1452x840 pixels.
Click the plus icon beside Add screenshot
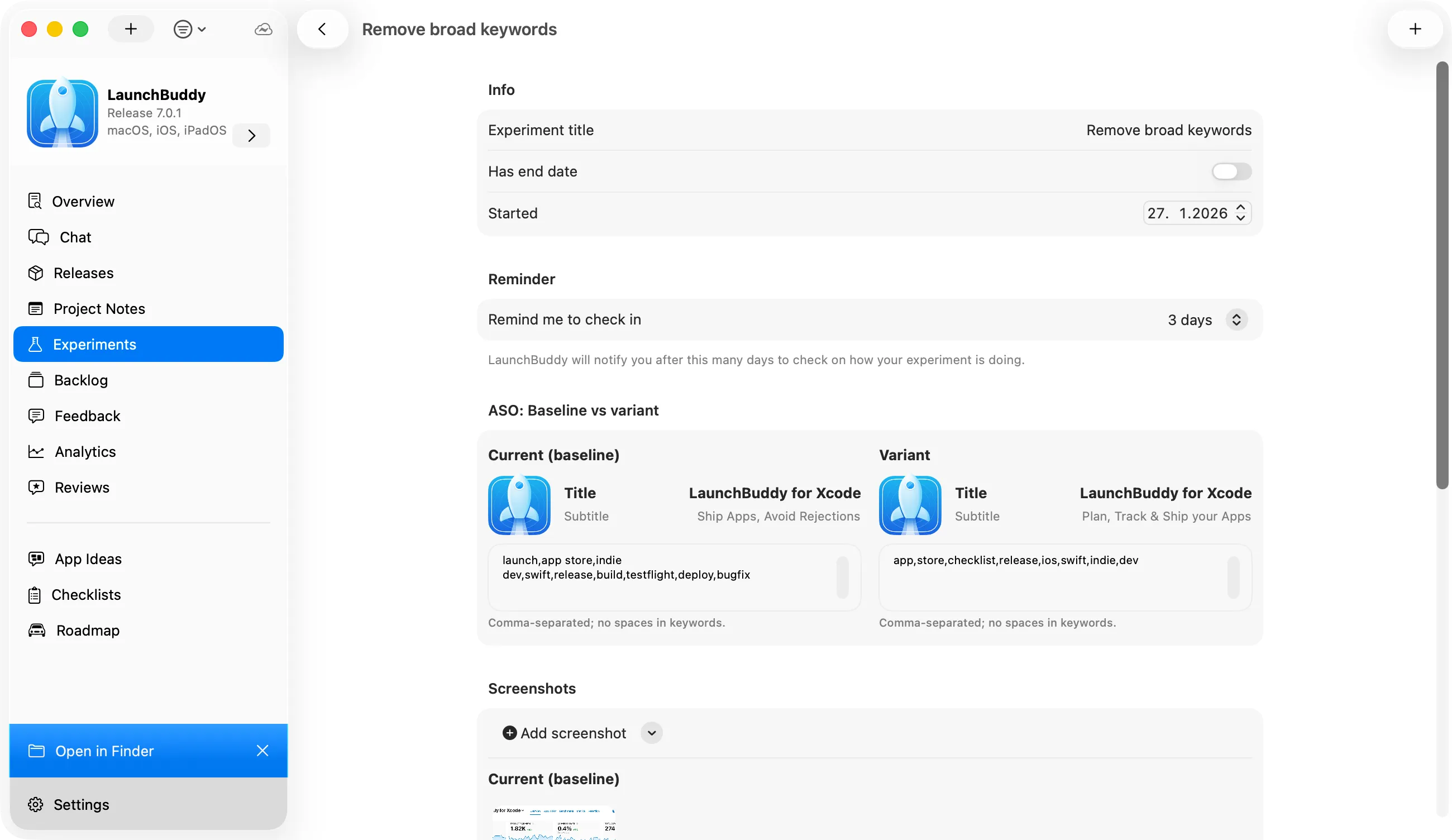[x=509, y=732]
